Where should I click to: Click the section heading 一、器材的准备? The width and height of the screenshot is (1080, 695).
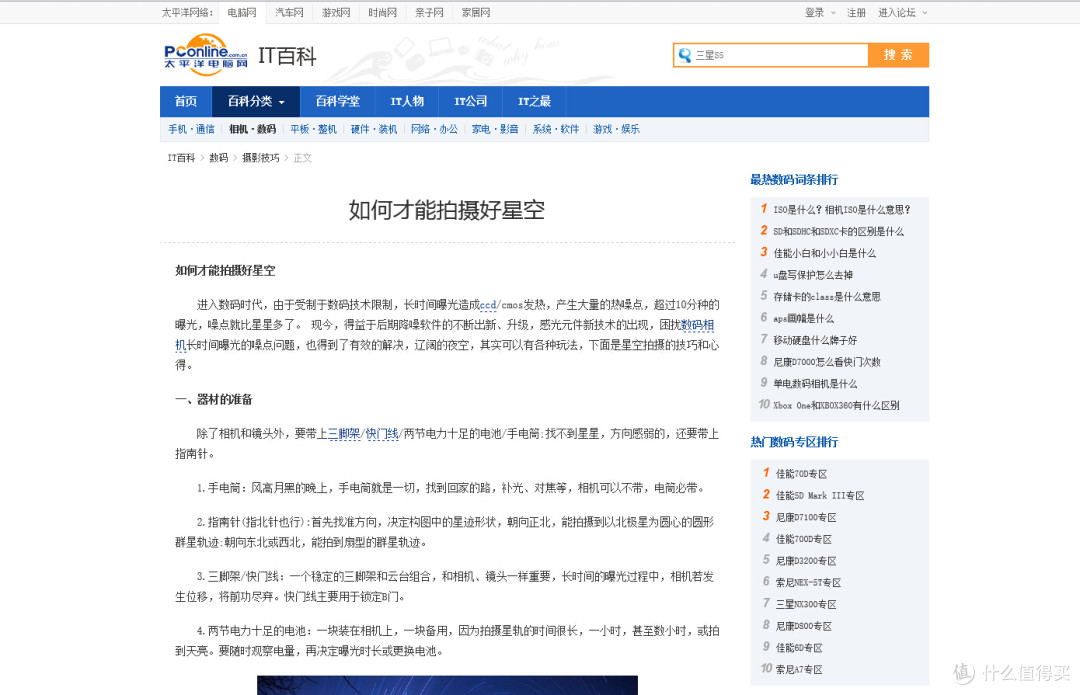[214, 400]
